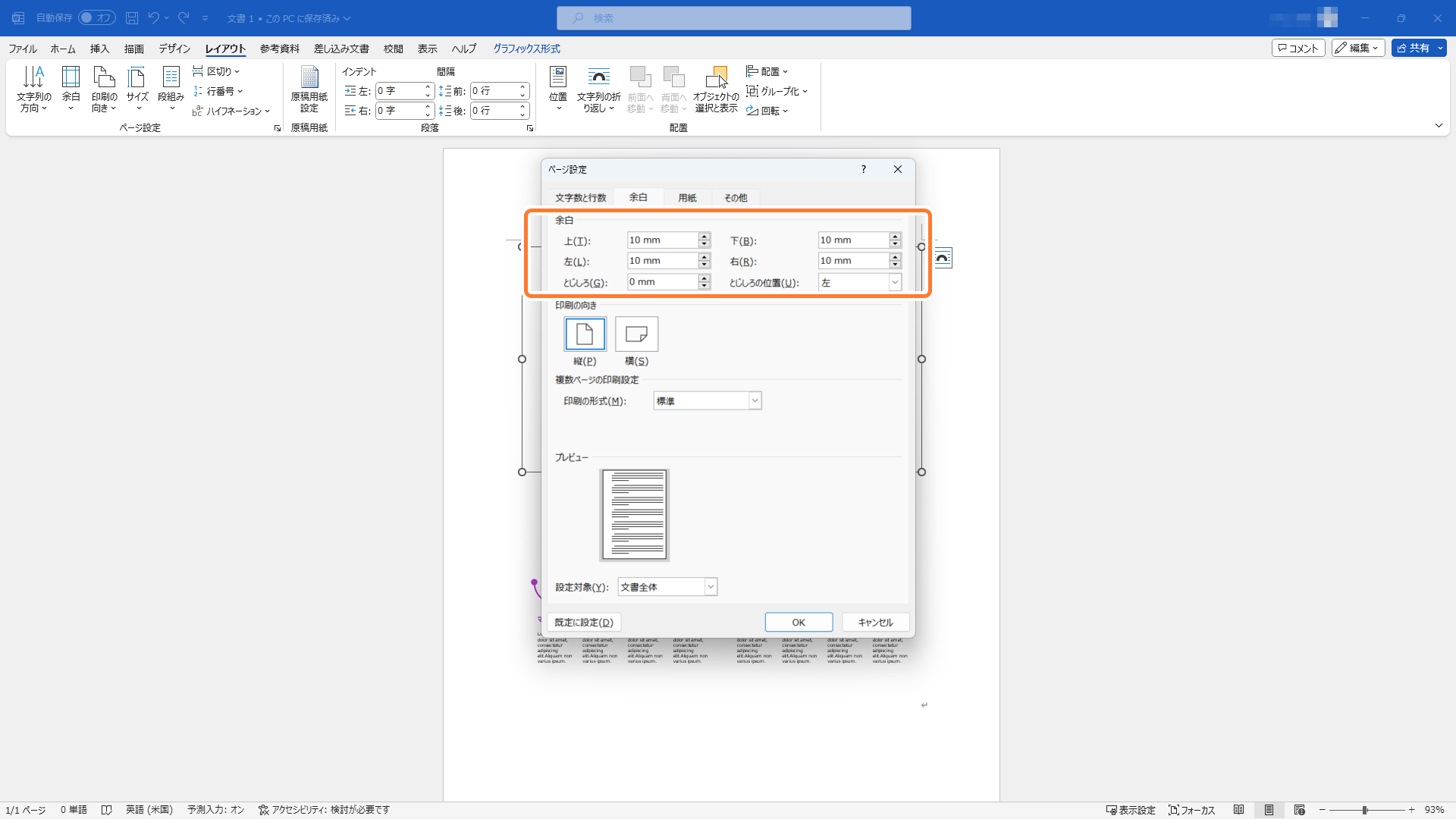Screen dimensions: 1456x819
Task: Select 横(S) landscape orientation
Action: (635, 334)
